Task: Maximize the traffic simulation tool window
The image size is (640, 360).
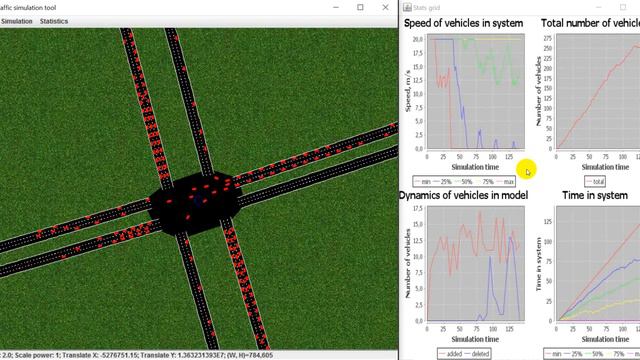Action: (360, 7)
